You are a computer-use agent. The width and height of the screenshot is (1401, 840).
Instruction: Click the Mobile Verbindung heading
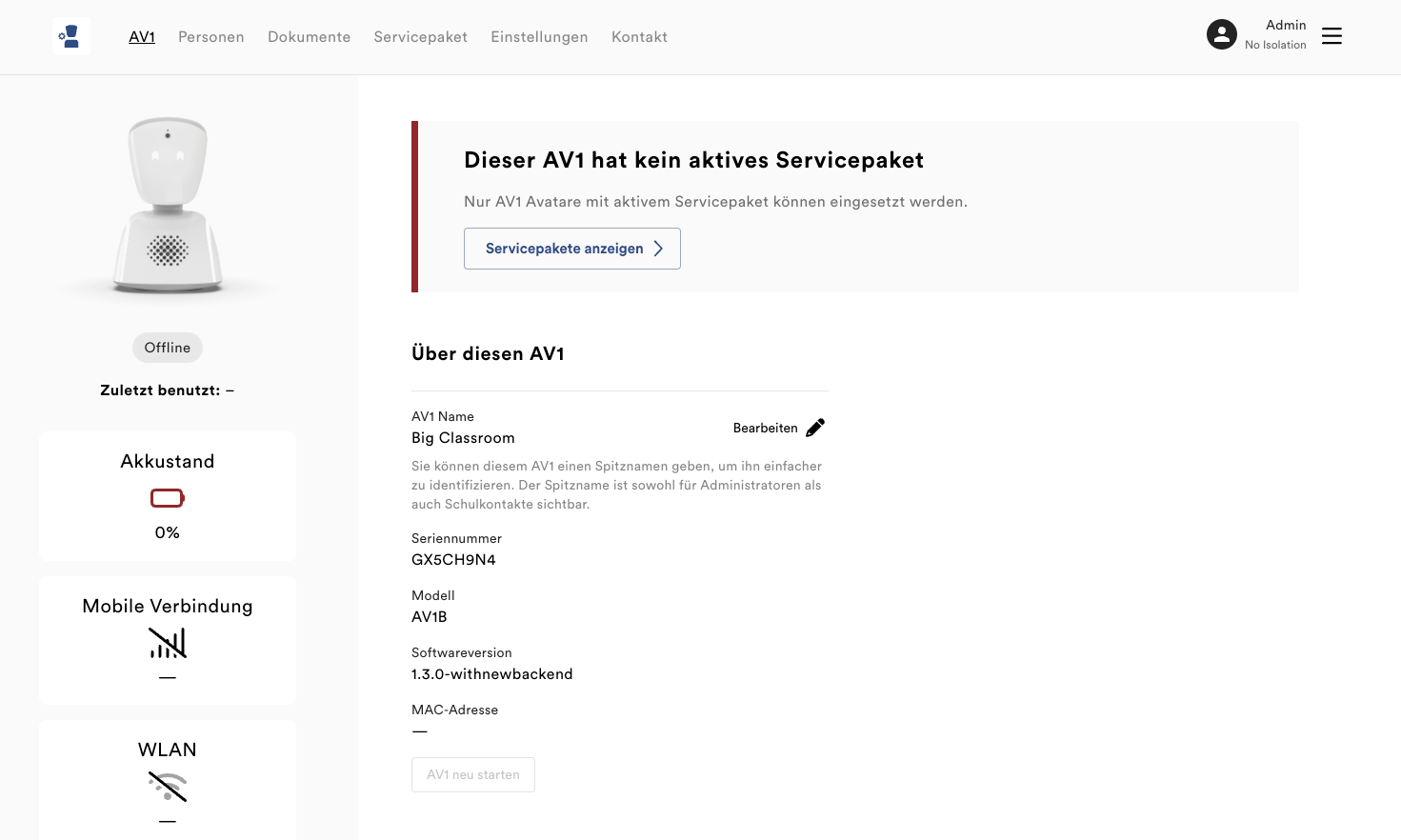pyautogui.click(x=168, y=606)
